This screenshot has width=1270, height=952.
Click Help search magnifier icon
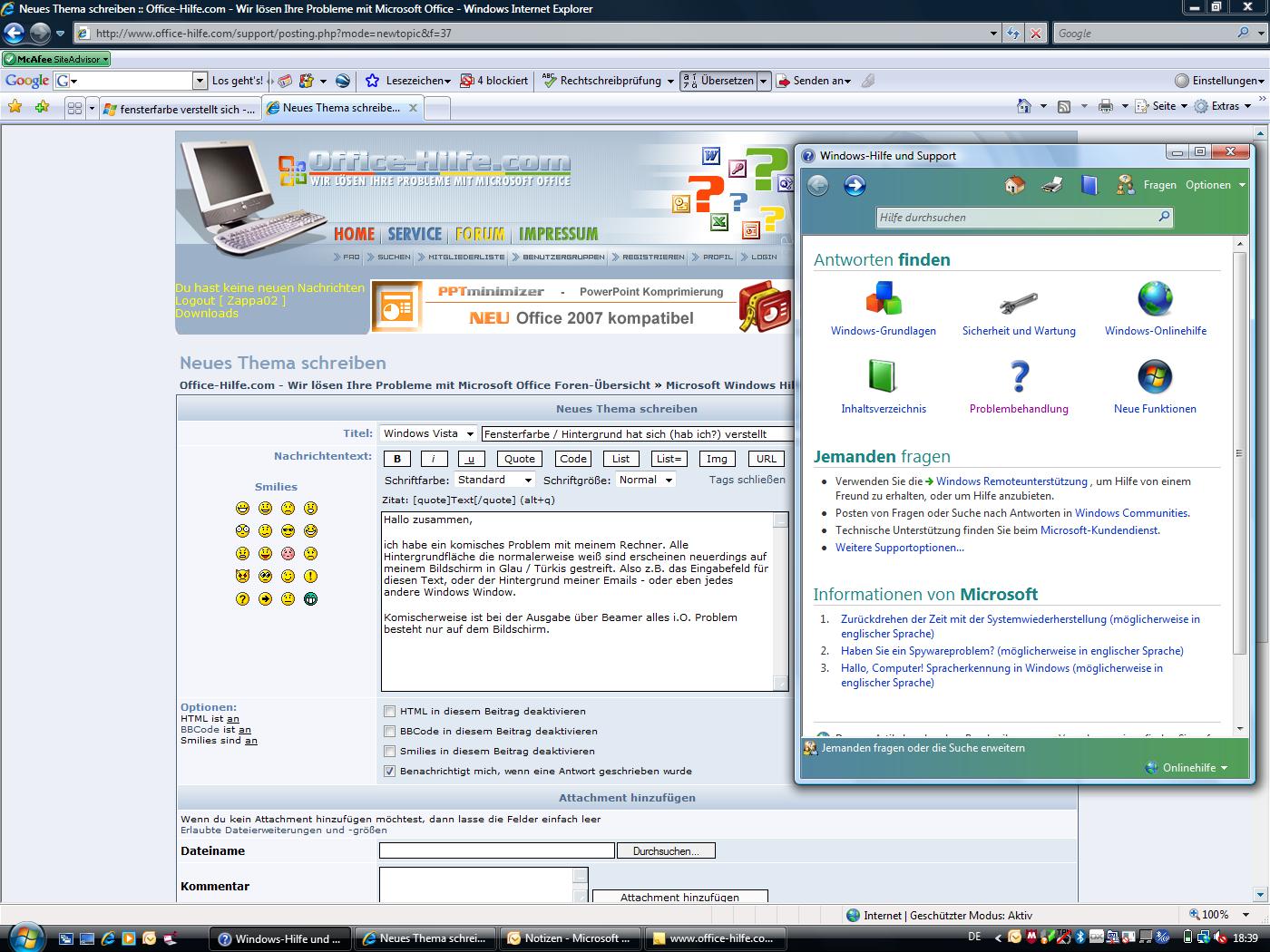tap(1164, 217)
